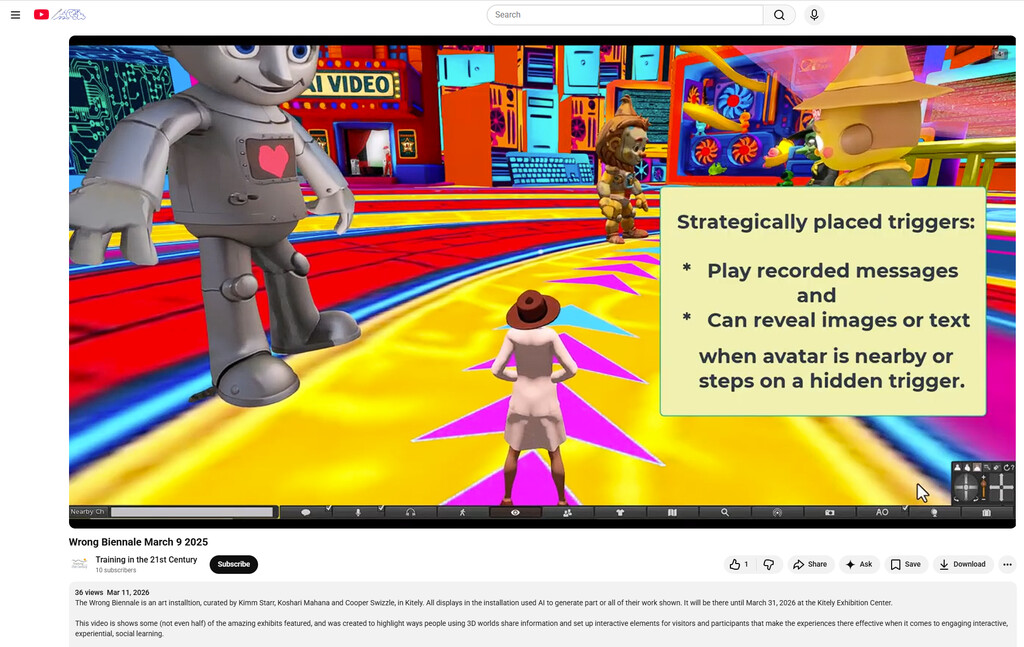Image resolution: width=1024 pixels, height=647 pixels.
Task: Save the video to a playlist
Action: (x=905, y=564)
